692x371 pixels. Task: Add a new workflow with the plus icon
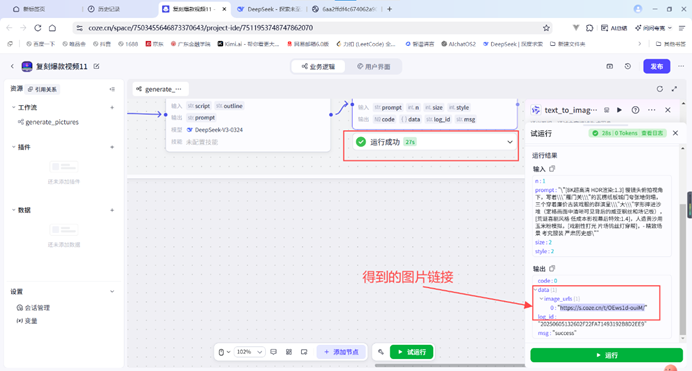pyautogui.click(x=112, y=107)
